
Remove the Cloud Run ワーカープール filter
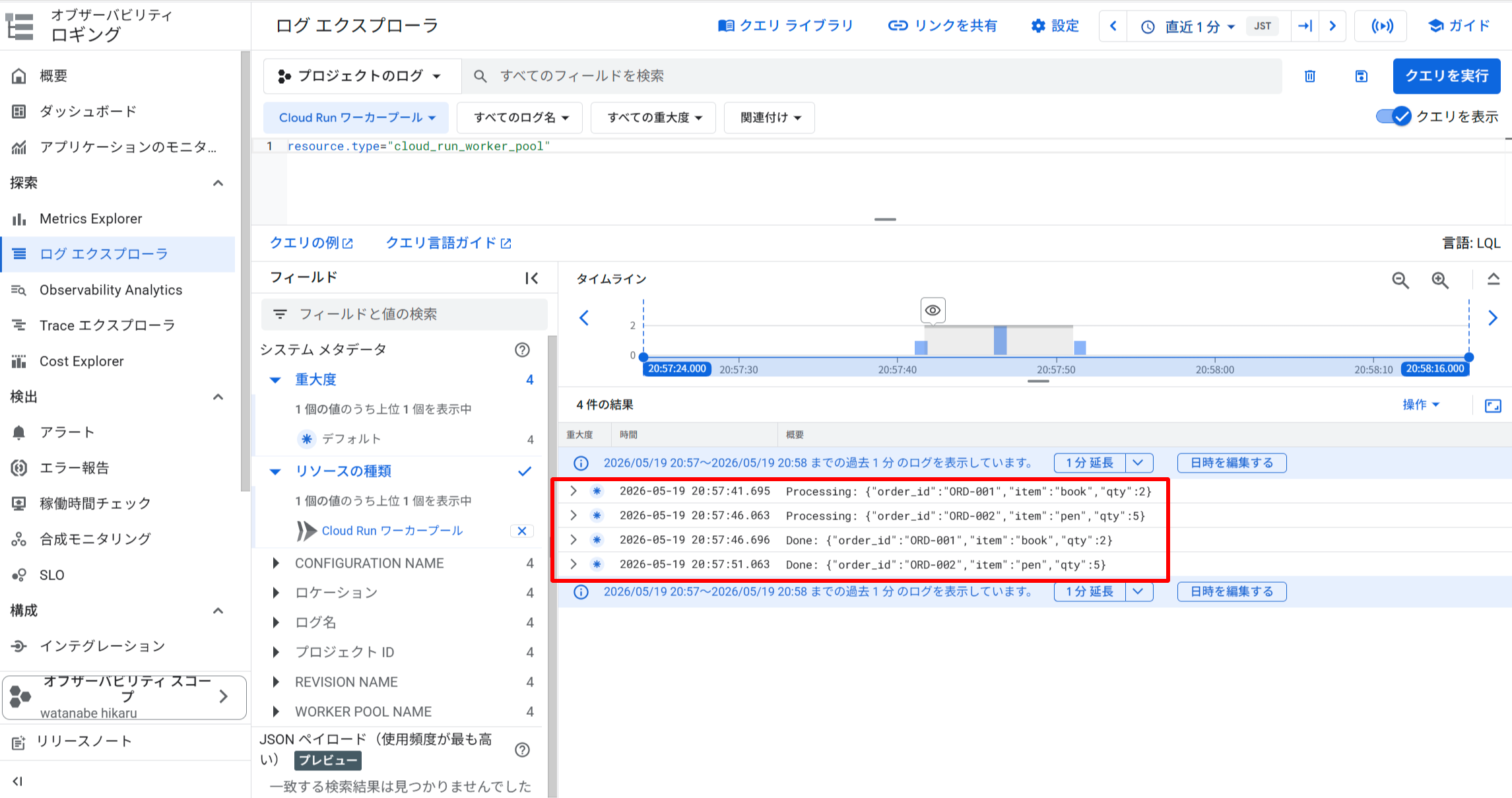522,531
